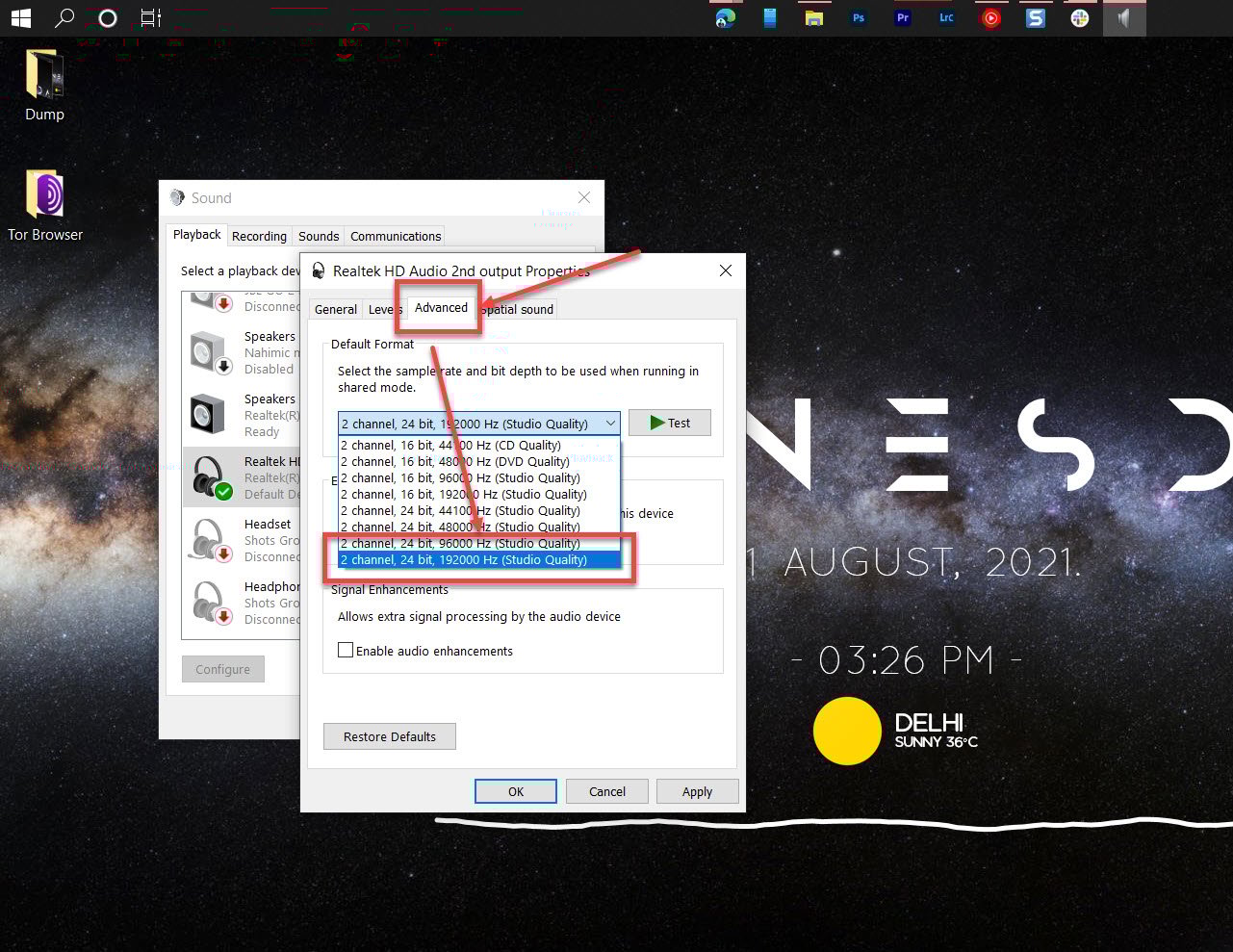
Task: Select the disconnected Headset device icon
Action: pos(209,540)
